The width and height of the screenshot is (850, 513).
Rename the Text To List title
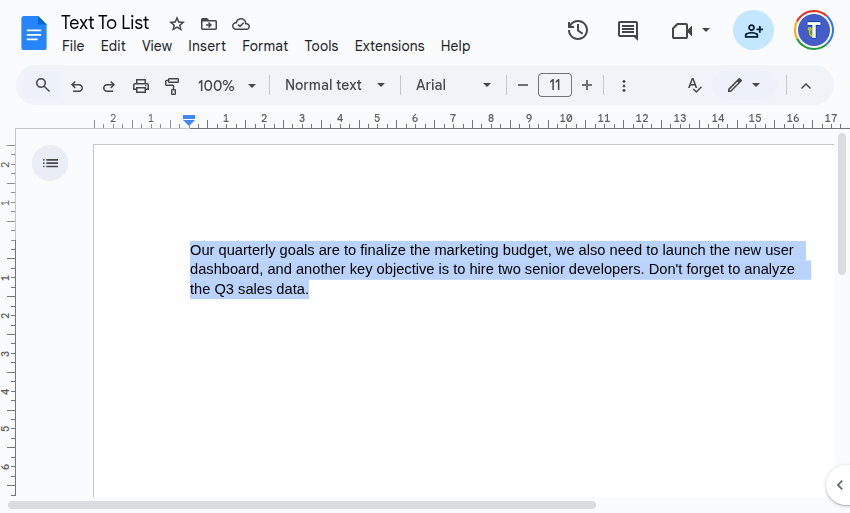(x=105, y=23)
